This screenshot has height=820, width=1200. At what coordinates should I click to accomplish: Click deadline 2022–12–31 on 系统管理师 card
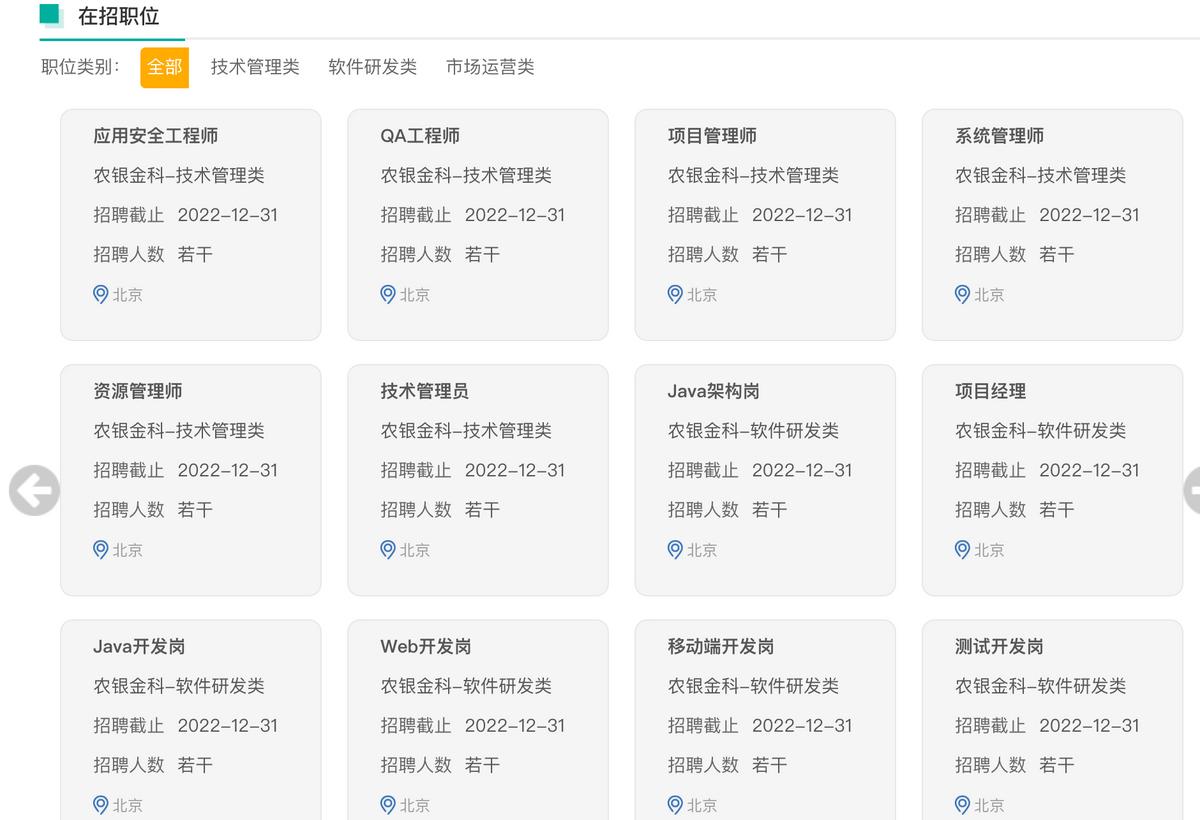point(1089,214)
